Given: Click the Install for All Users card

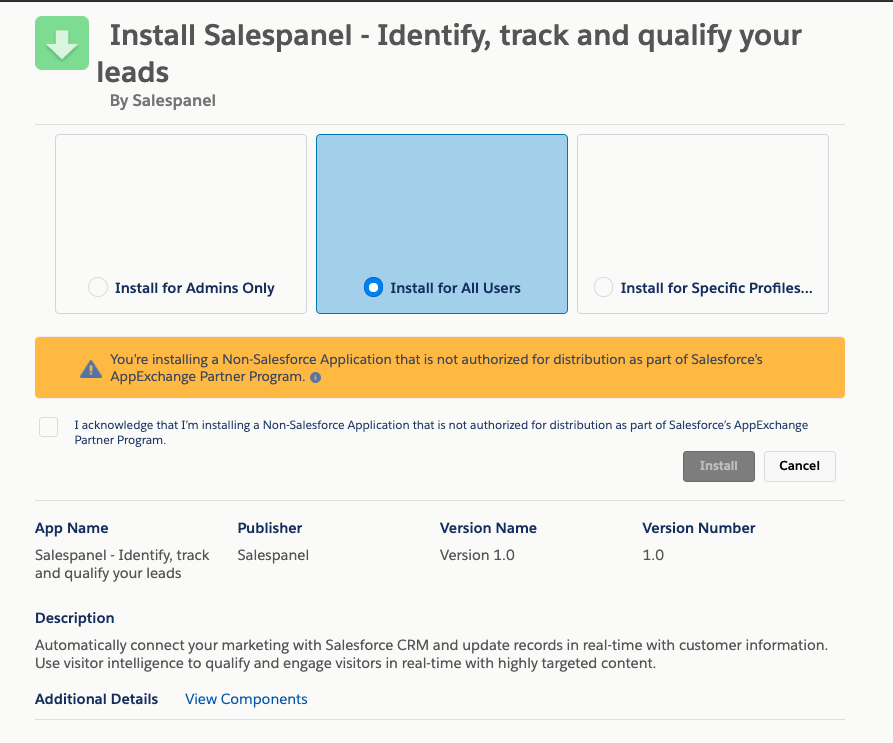Looking at the screenshot, I should (x=442, y=224).
